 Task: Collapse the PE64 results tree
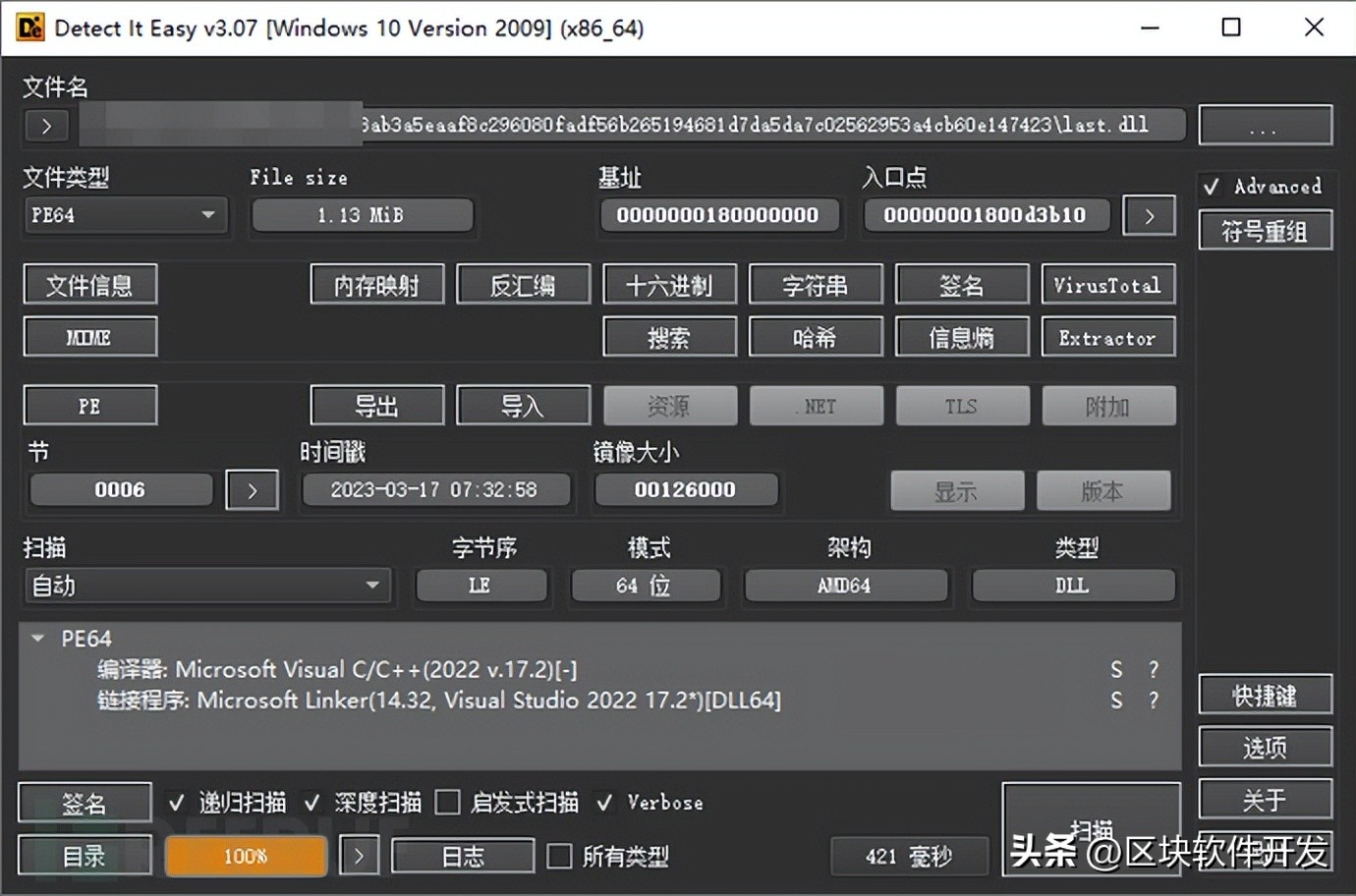(x=36, y=638)
